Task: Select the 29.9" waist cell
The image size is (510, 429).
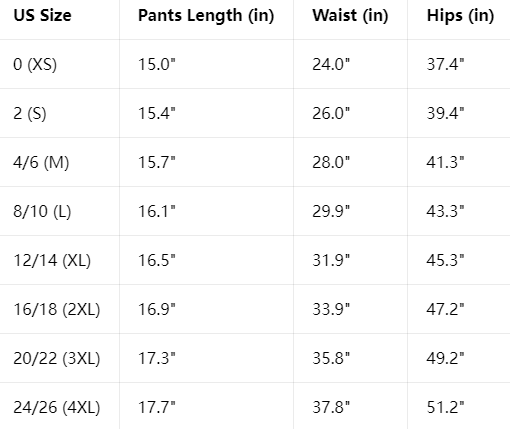Action: 331,211
